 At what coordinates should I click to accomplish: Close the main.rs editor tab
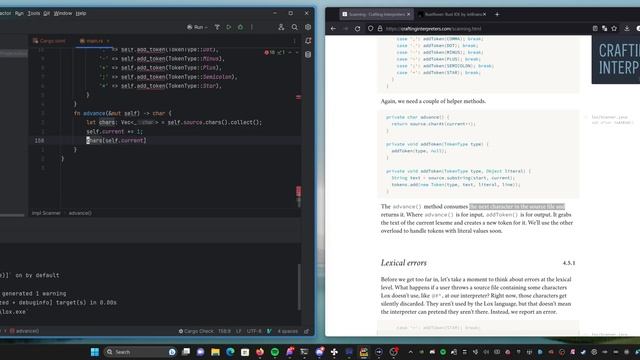tap(108, 41)
